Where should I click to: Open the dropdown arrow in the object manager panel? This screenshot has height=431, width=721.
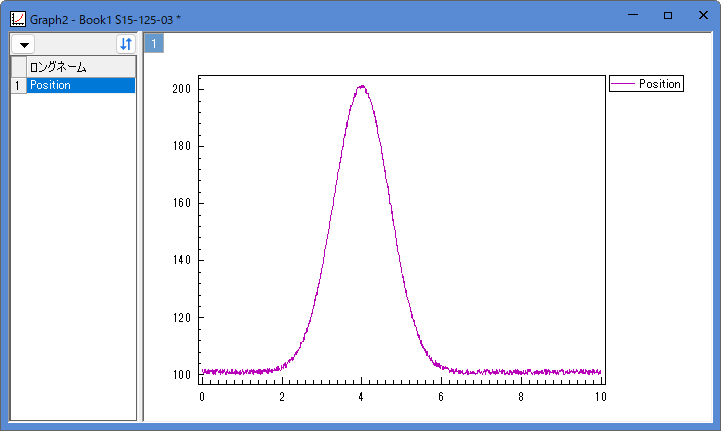[23, 45]
